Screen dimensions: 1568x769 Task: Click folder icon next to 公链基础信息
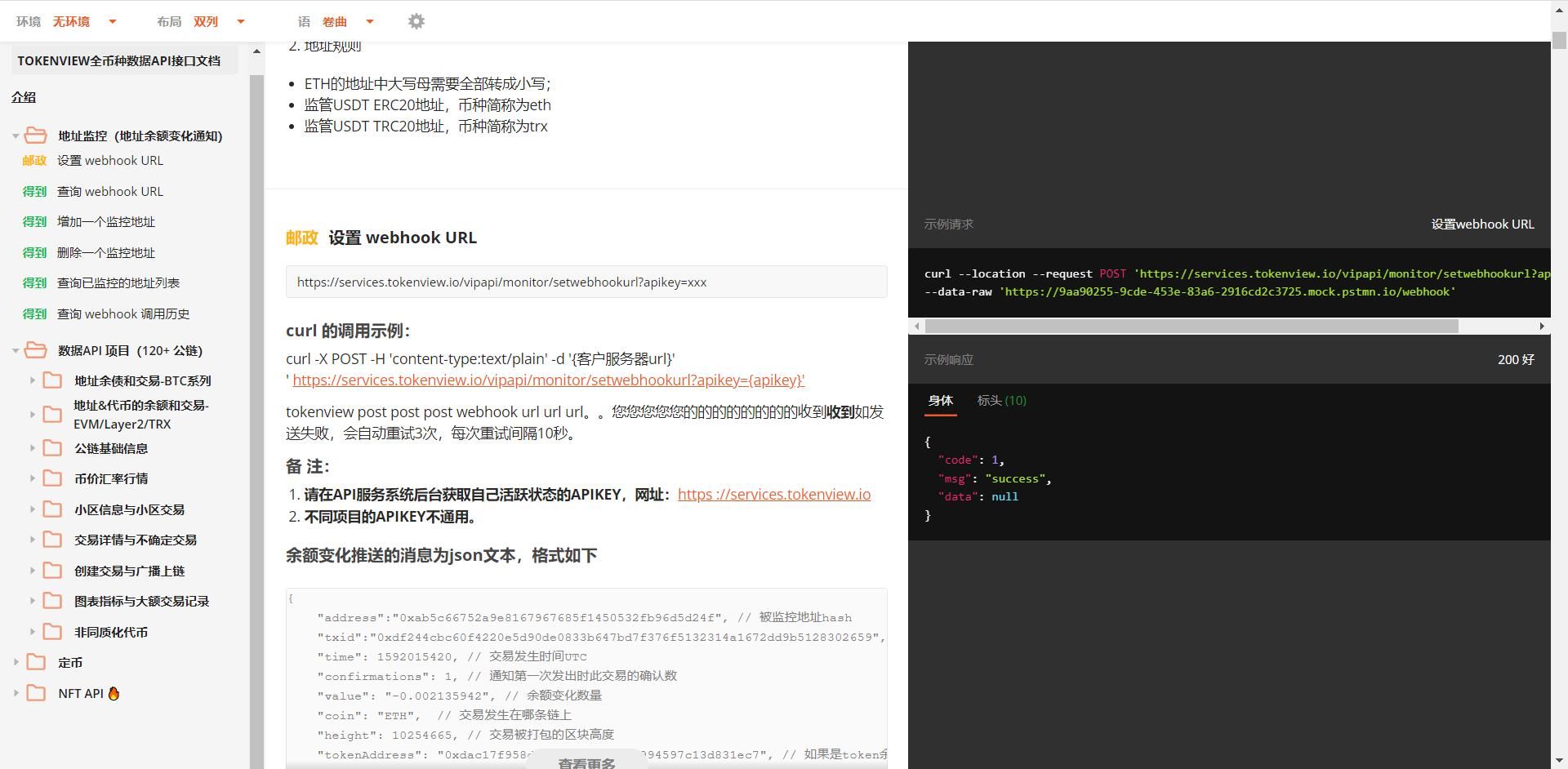click(x=52, y=448)
